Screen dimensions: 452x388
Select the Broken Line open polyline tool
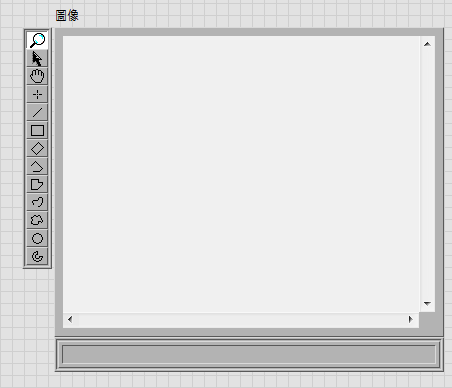(x=37, y=166)
